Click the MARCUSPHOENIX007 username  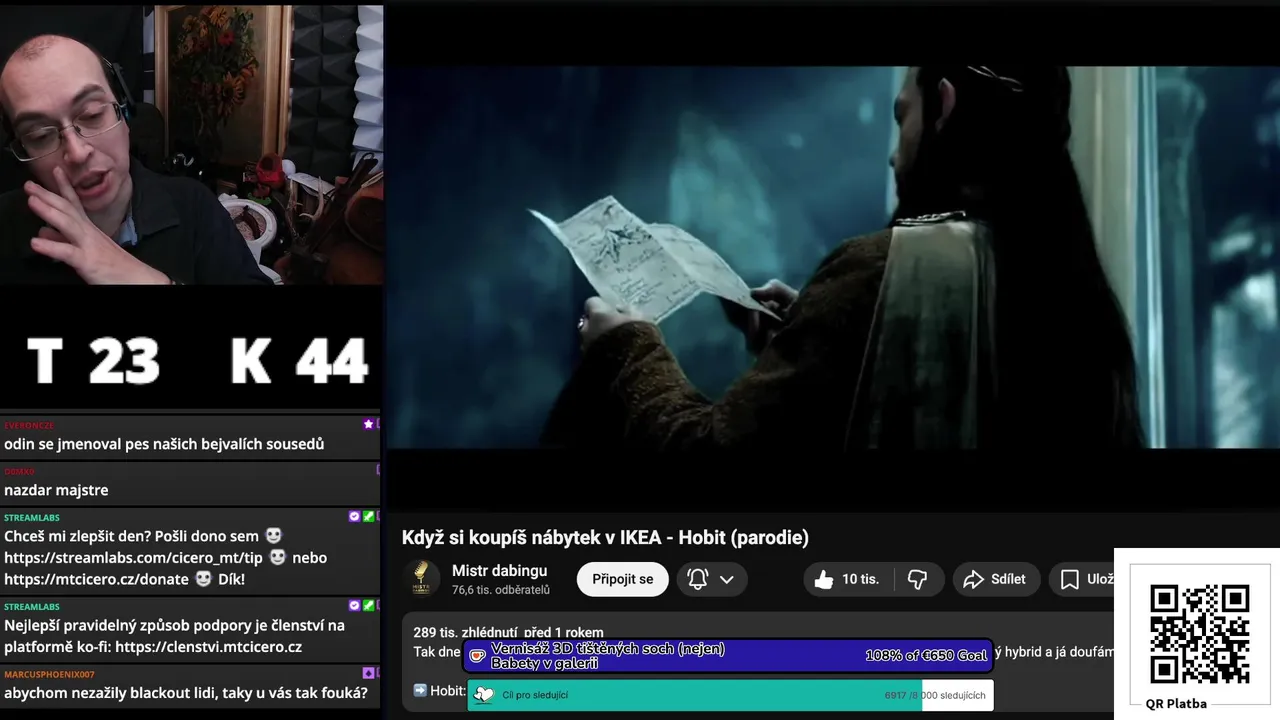(x=49, y=674)
